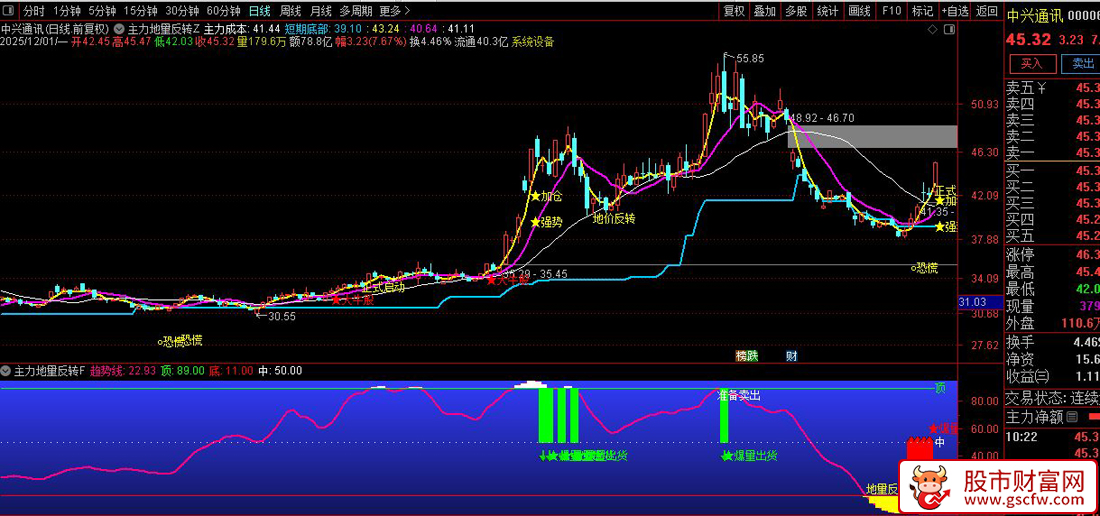Select the 60分钟 period tab
The width and height of the screenshot is (1100, 516).
[224, 11]
